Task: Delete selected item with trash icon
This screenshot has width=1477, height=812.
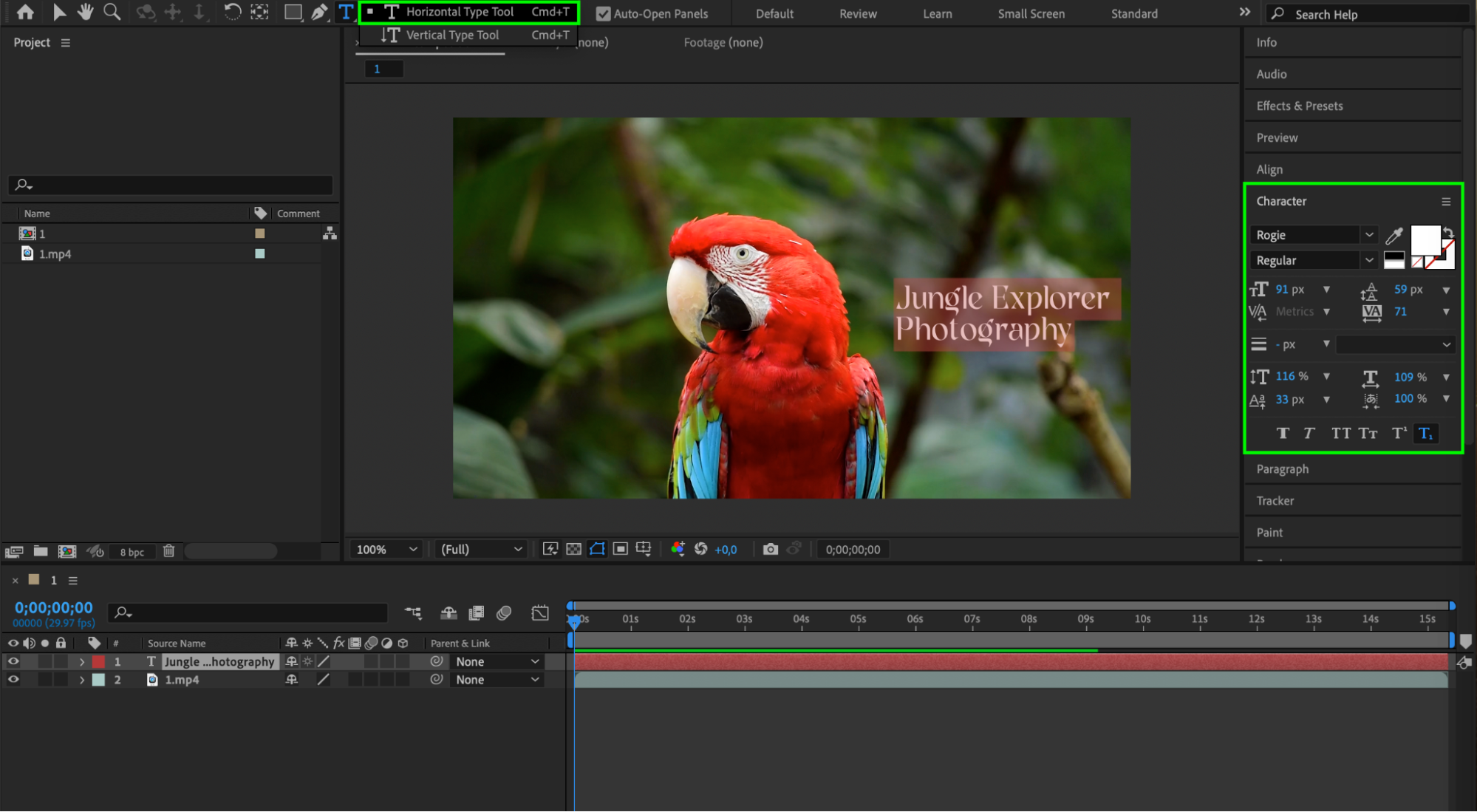Action: coord(168,551)
